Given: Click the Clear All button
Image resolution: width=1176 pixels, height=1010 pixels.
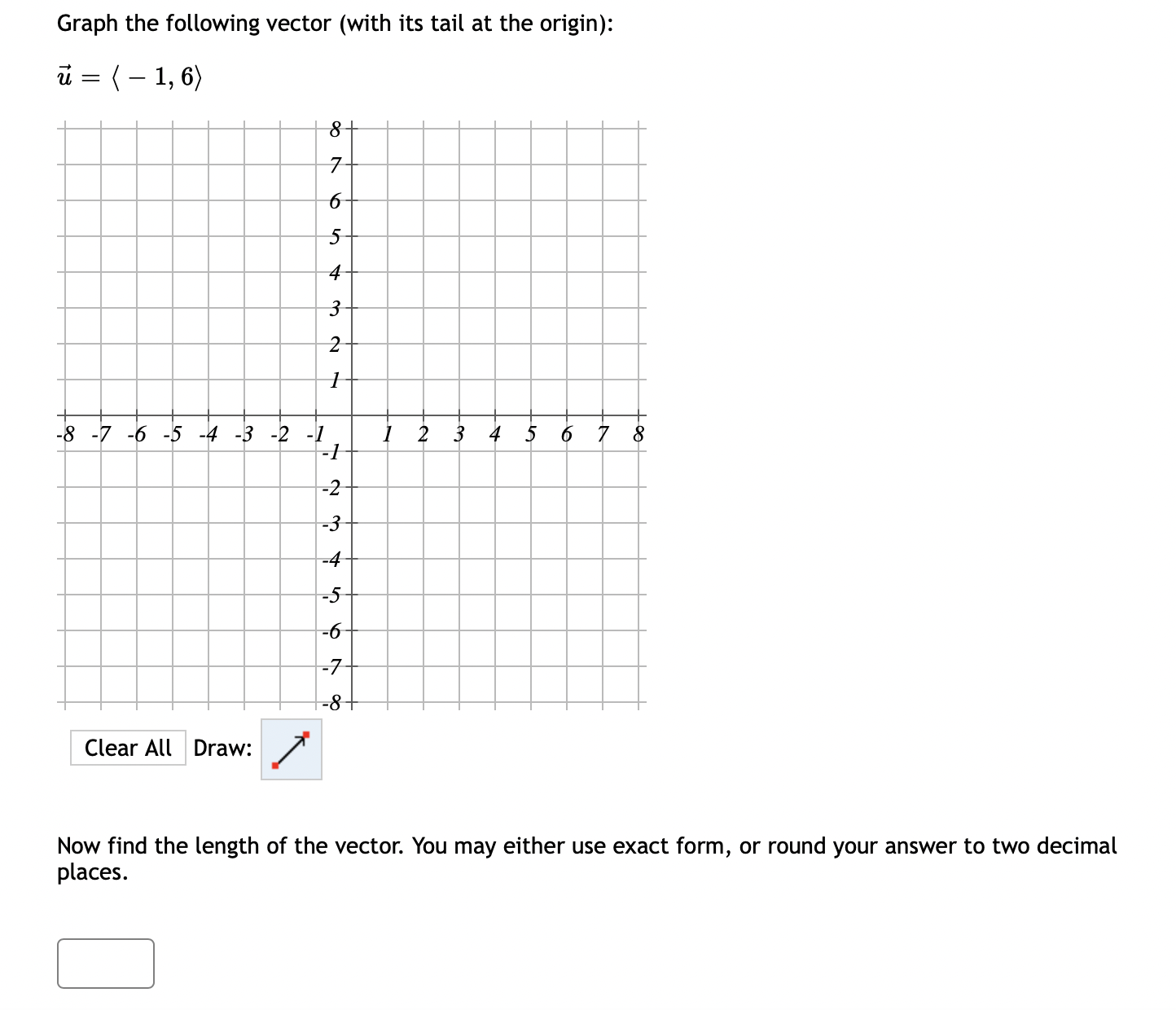Looking at the screenshot, I should (129, 748).
